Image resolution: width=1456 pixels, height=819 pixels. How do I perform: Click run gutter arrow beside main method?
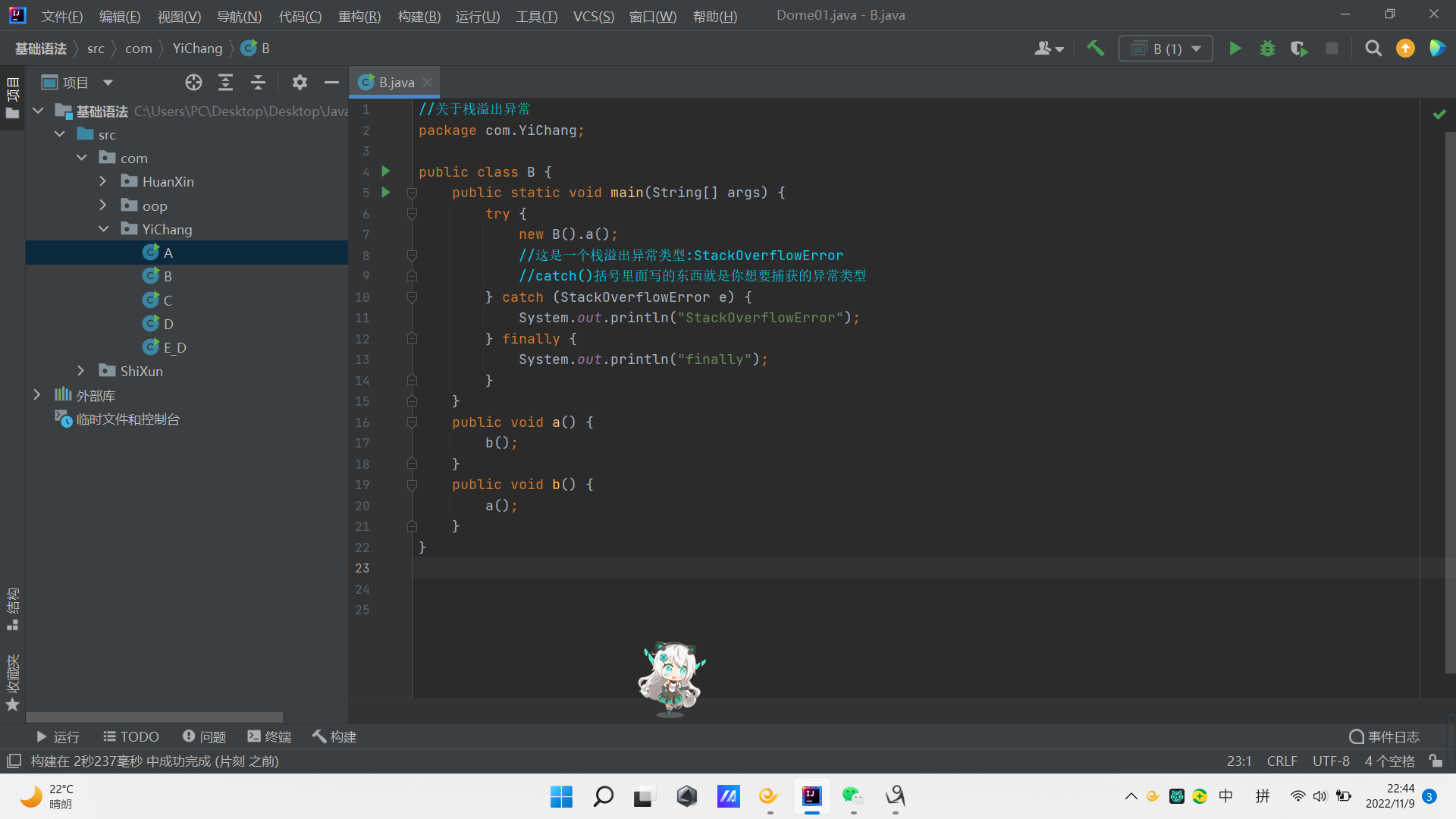coord(385,193)
